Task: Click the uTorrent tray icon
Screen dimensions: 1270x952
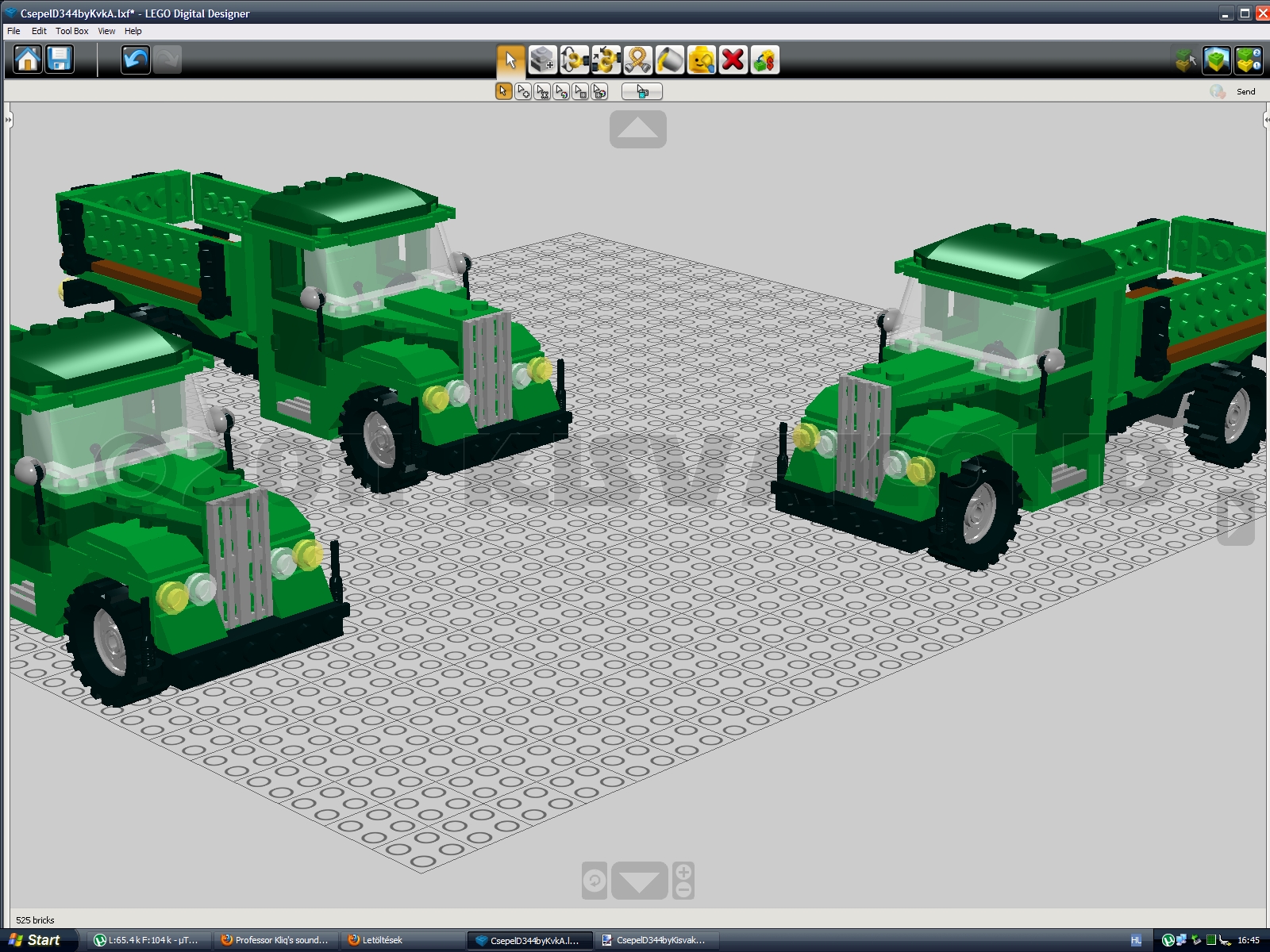Action: point(1168,940)
